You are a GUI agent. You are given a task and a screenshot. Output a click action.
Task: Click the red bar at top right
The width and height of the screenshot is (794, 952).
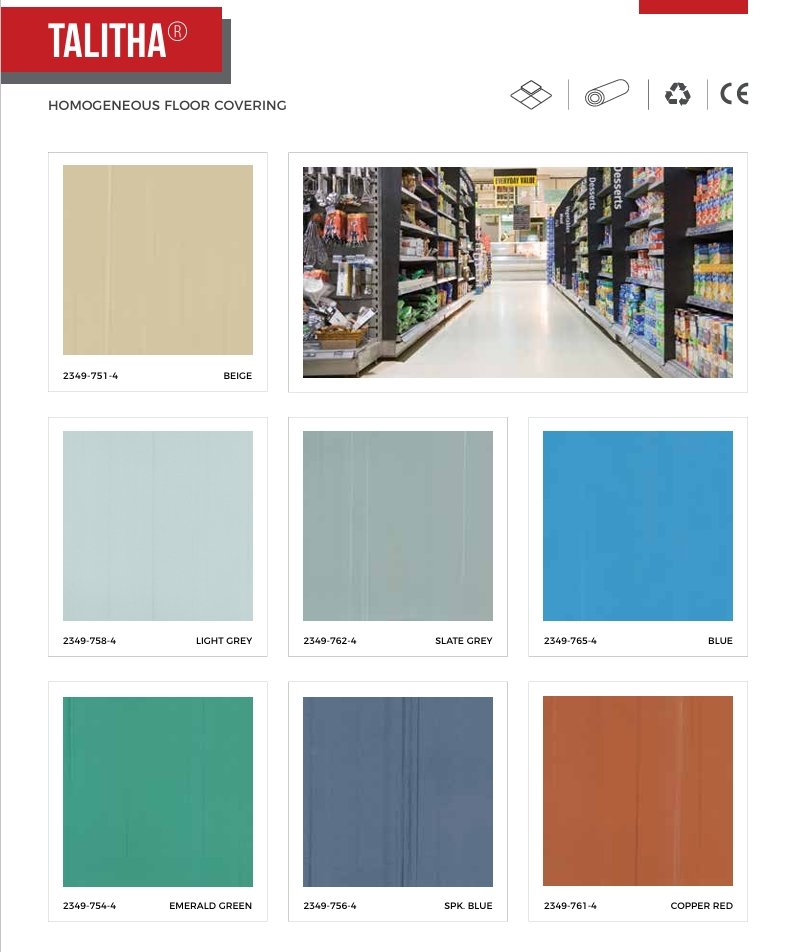693,7
